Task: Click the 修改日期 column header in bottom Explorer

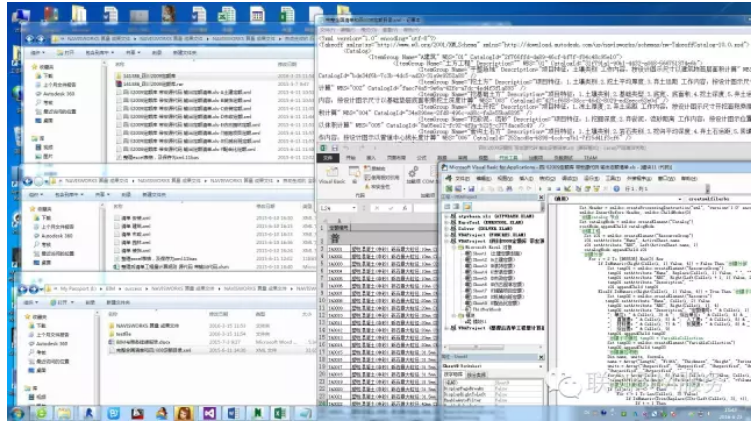Action: 218,314
